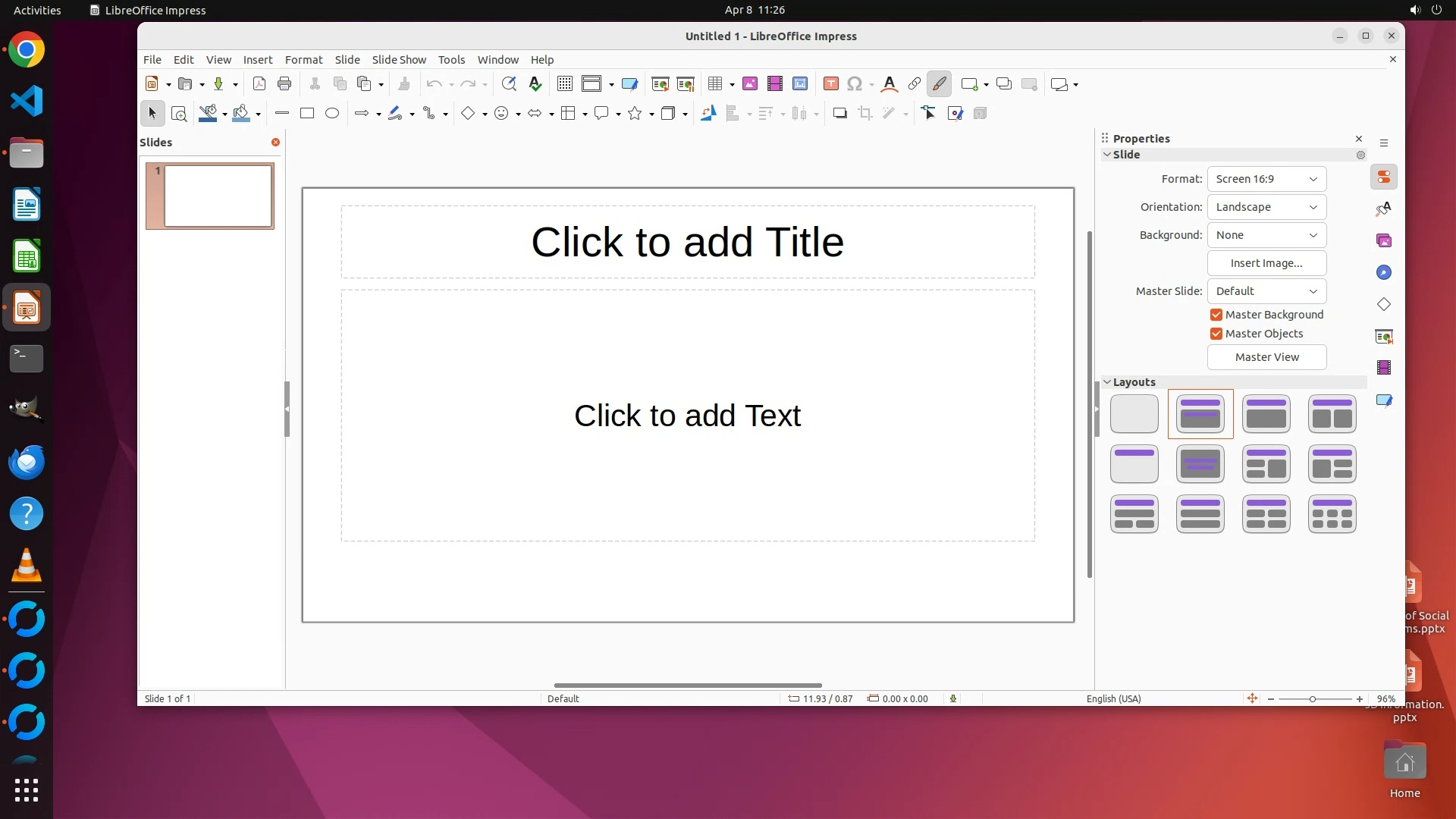Collapse the Layouts section expander

[x=1107, y=382]
